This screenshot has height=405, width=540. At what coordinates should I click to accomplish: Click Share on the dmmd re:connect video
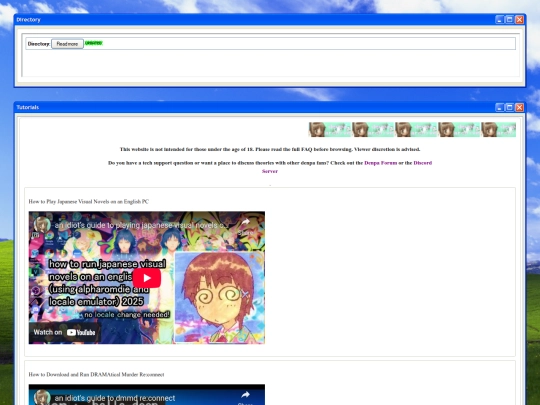(245, 397)
